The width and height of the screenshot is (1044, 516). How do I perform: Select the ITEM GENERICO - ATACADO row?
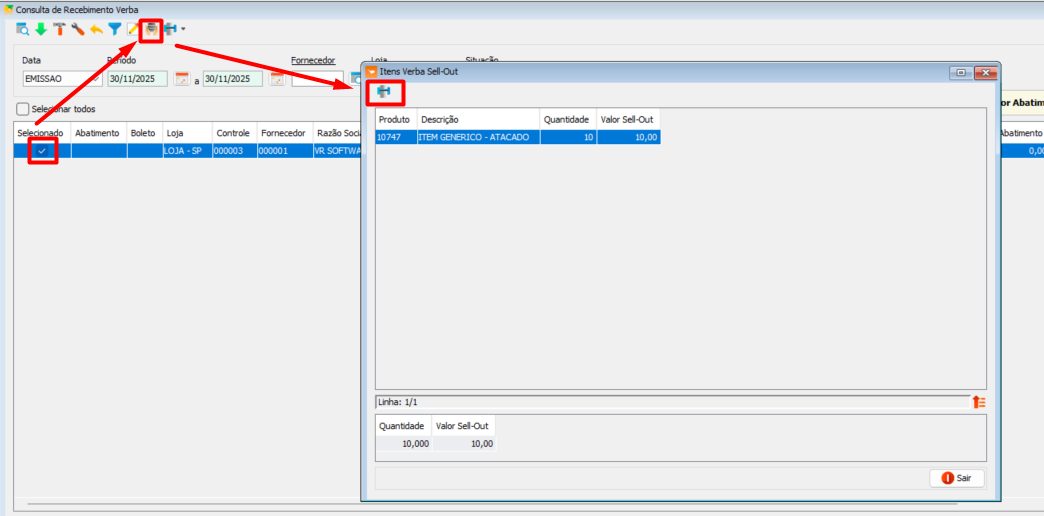[478, 137]
